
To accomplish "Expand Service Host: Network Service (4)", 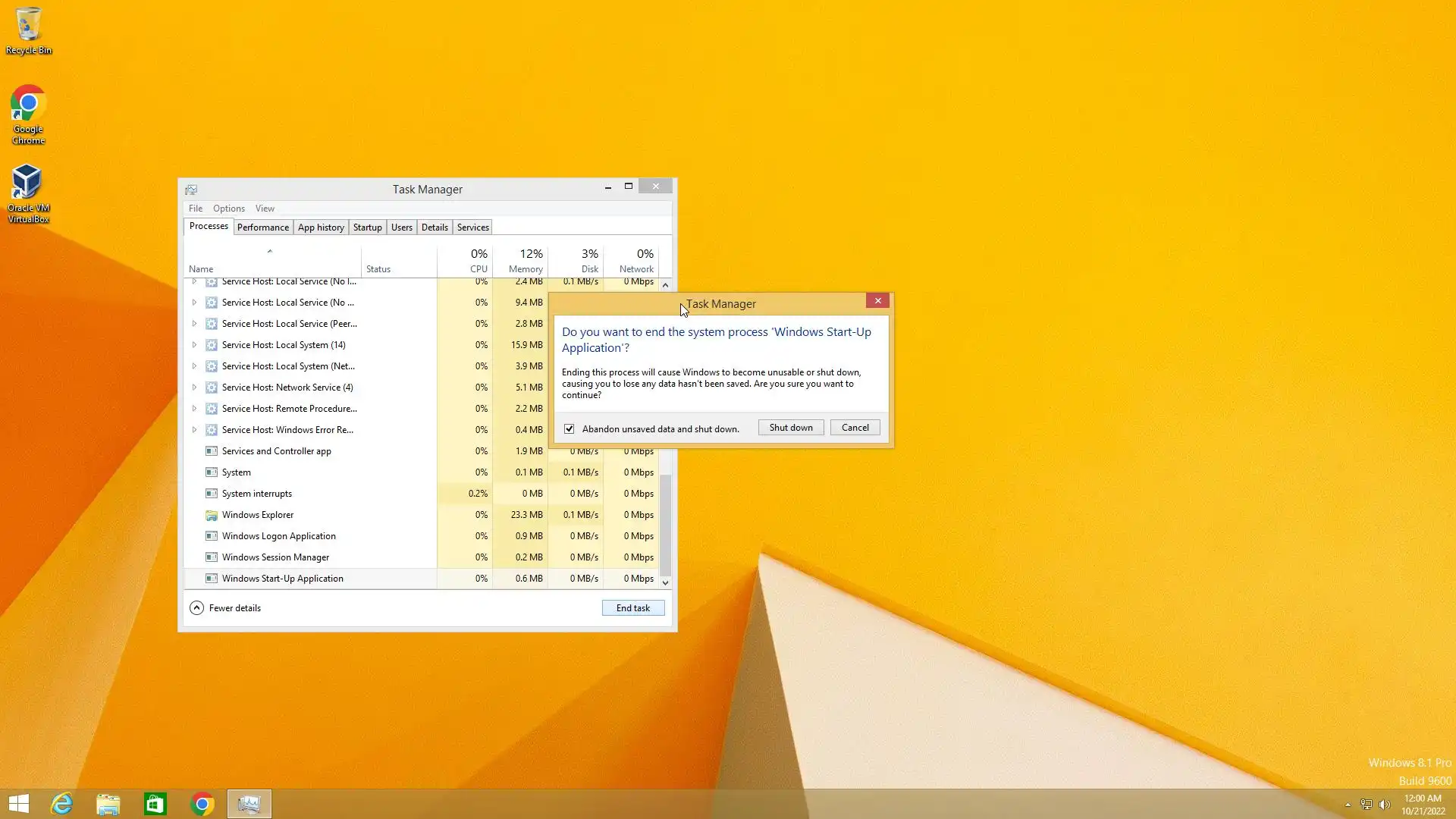I will coord(194,388).
